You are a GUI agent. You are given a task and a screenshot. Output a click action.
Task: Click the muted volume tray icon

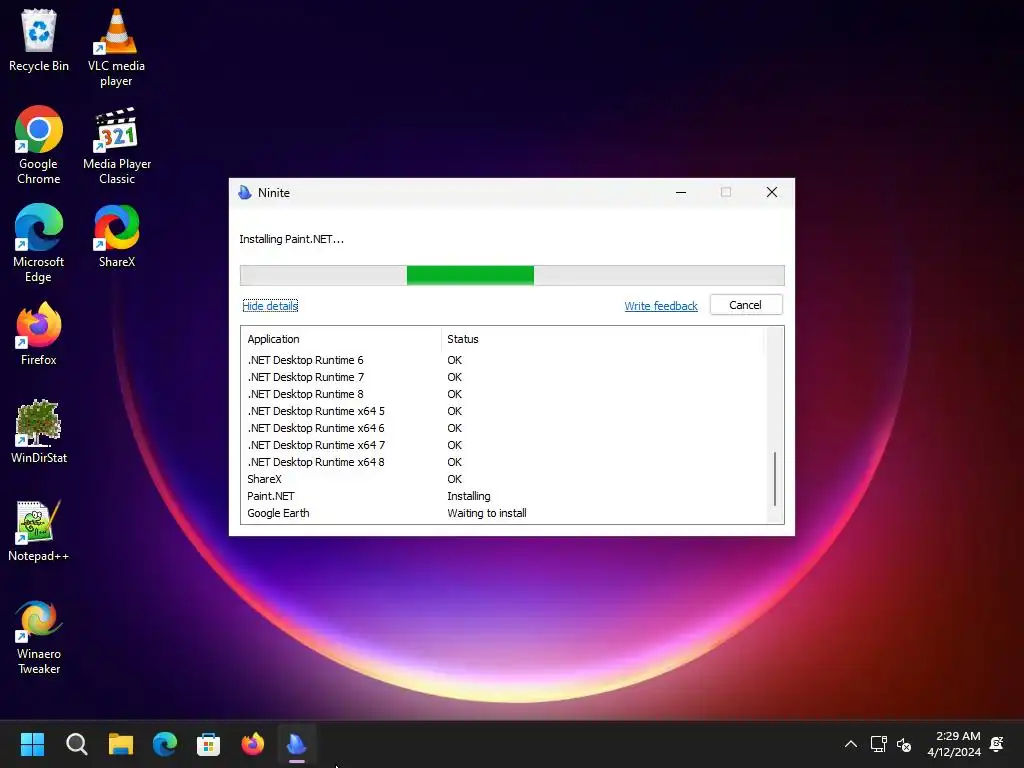[x=904, y=744]
